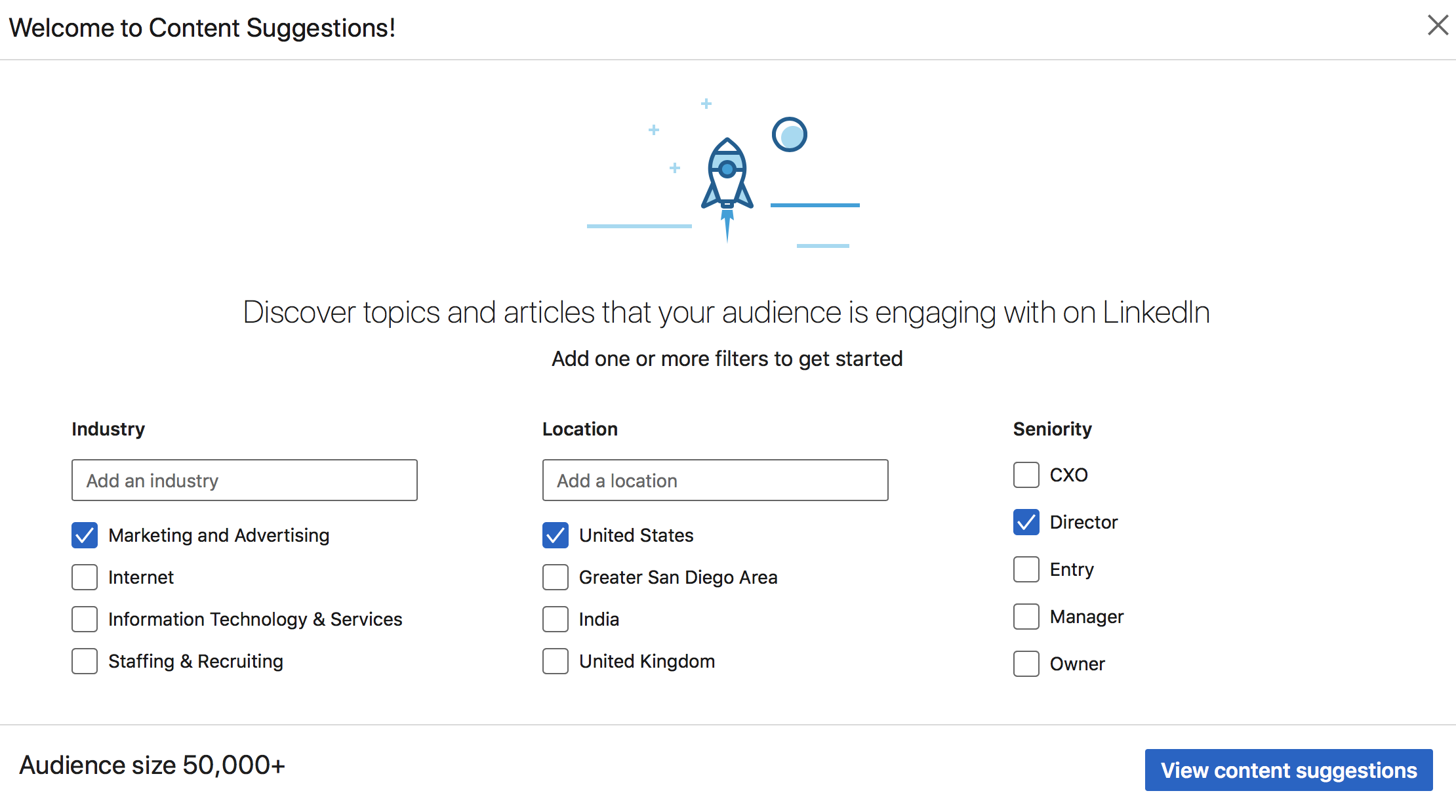Viewport: 1456px width, 812px height.
Task: Select the Staffing & Recruiting checkbox
Action: click(x=84, y=661)
